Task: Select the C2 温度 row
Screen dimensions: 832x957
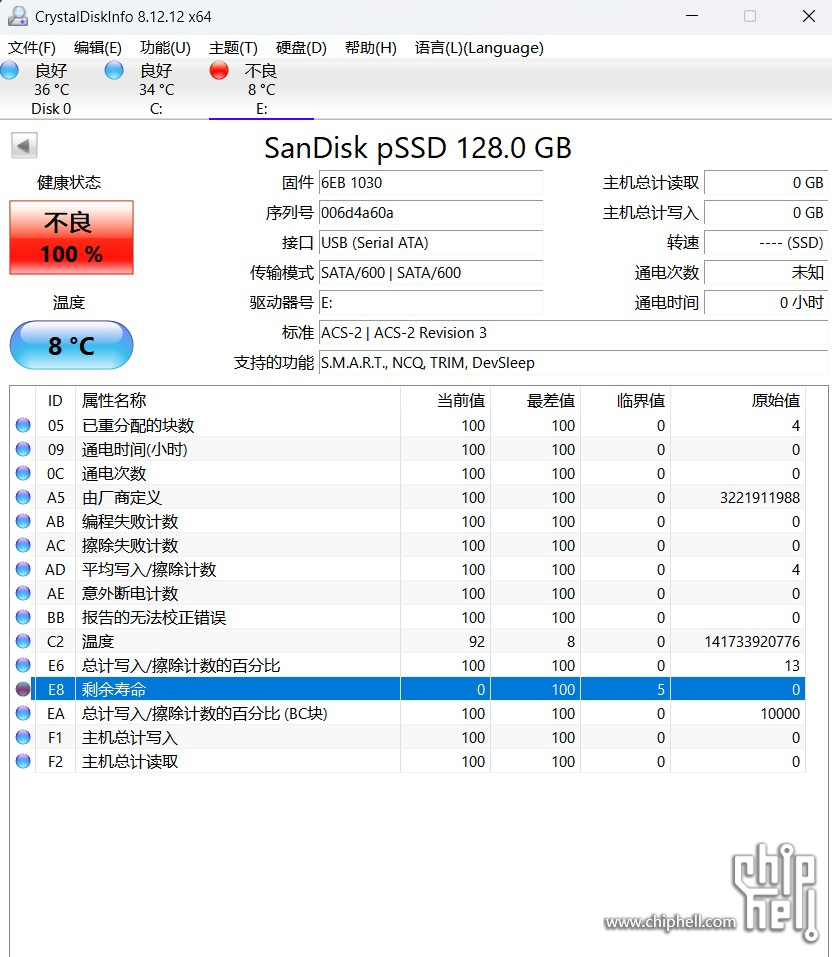Action: click(x=408, y=641)
